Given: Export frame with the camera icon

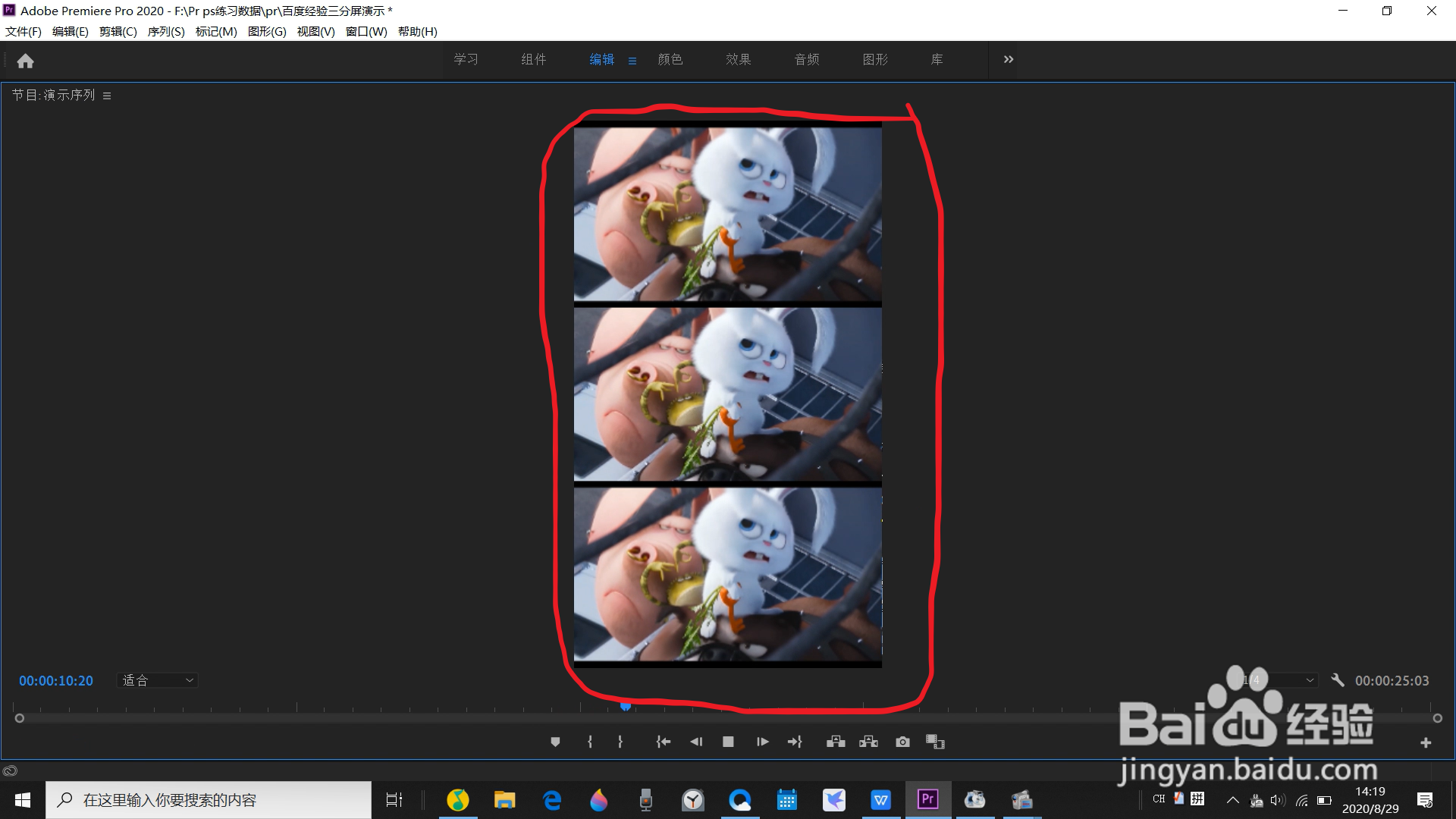Looking at the screenshot, I should 902,742.
